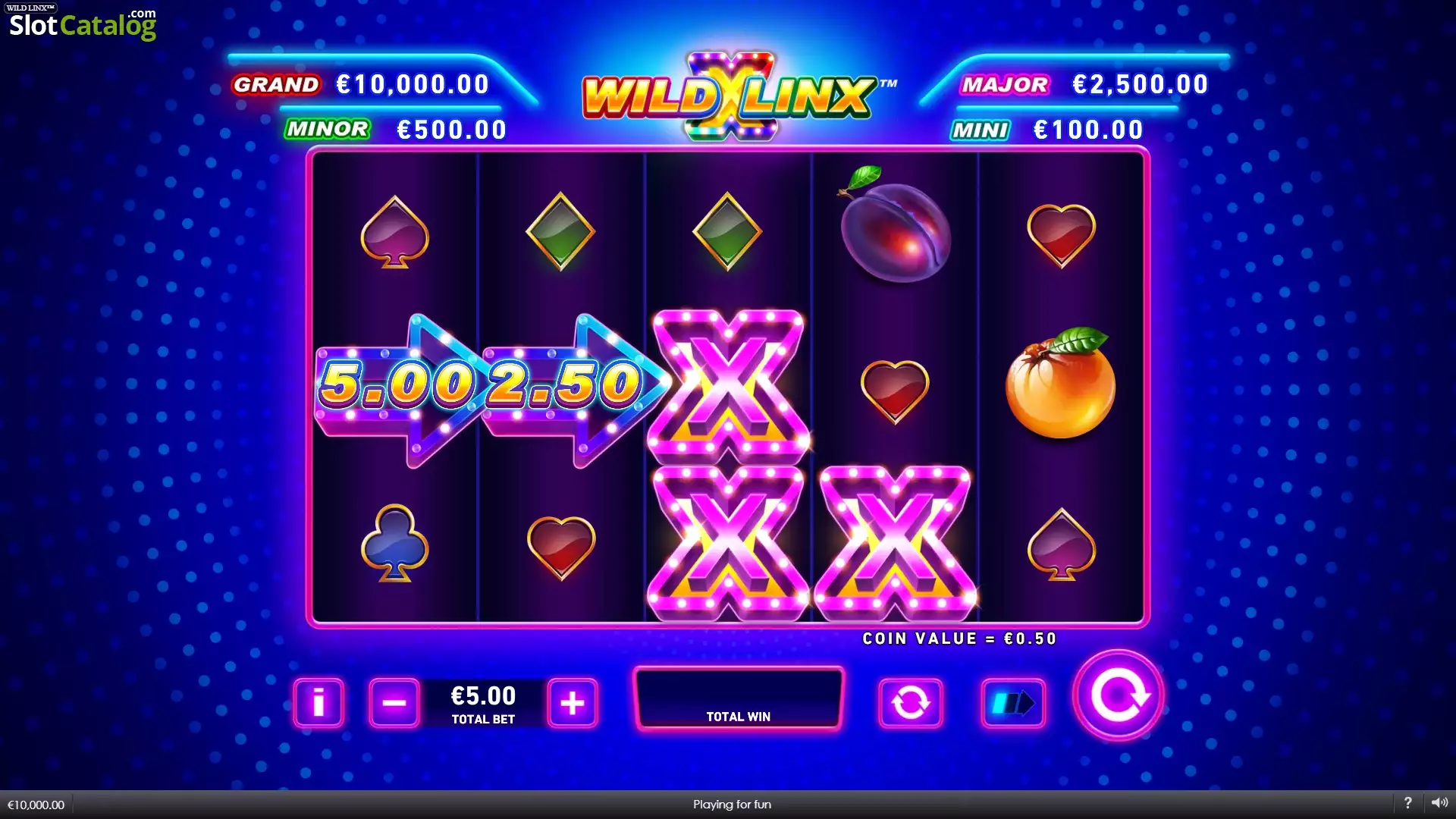1456x819 pixels.
Task: Toggle turbo spin mode
Action: (x=1013, y=703)
